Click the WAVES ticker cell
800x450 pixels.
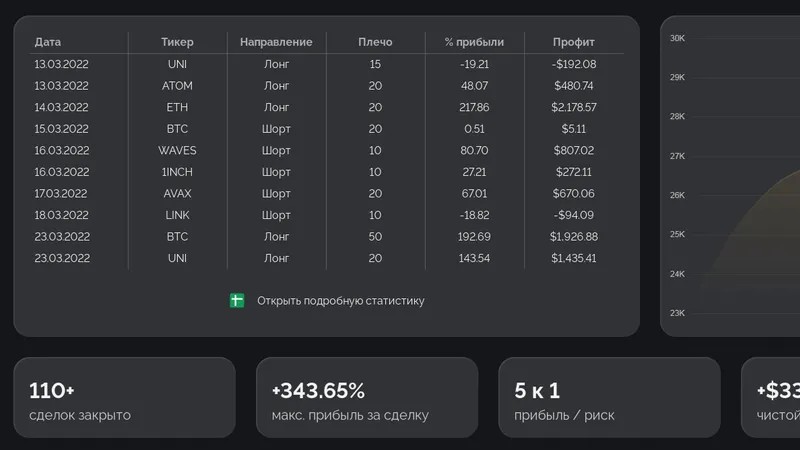click(177, 151)
